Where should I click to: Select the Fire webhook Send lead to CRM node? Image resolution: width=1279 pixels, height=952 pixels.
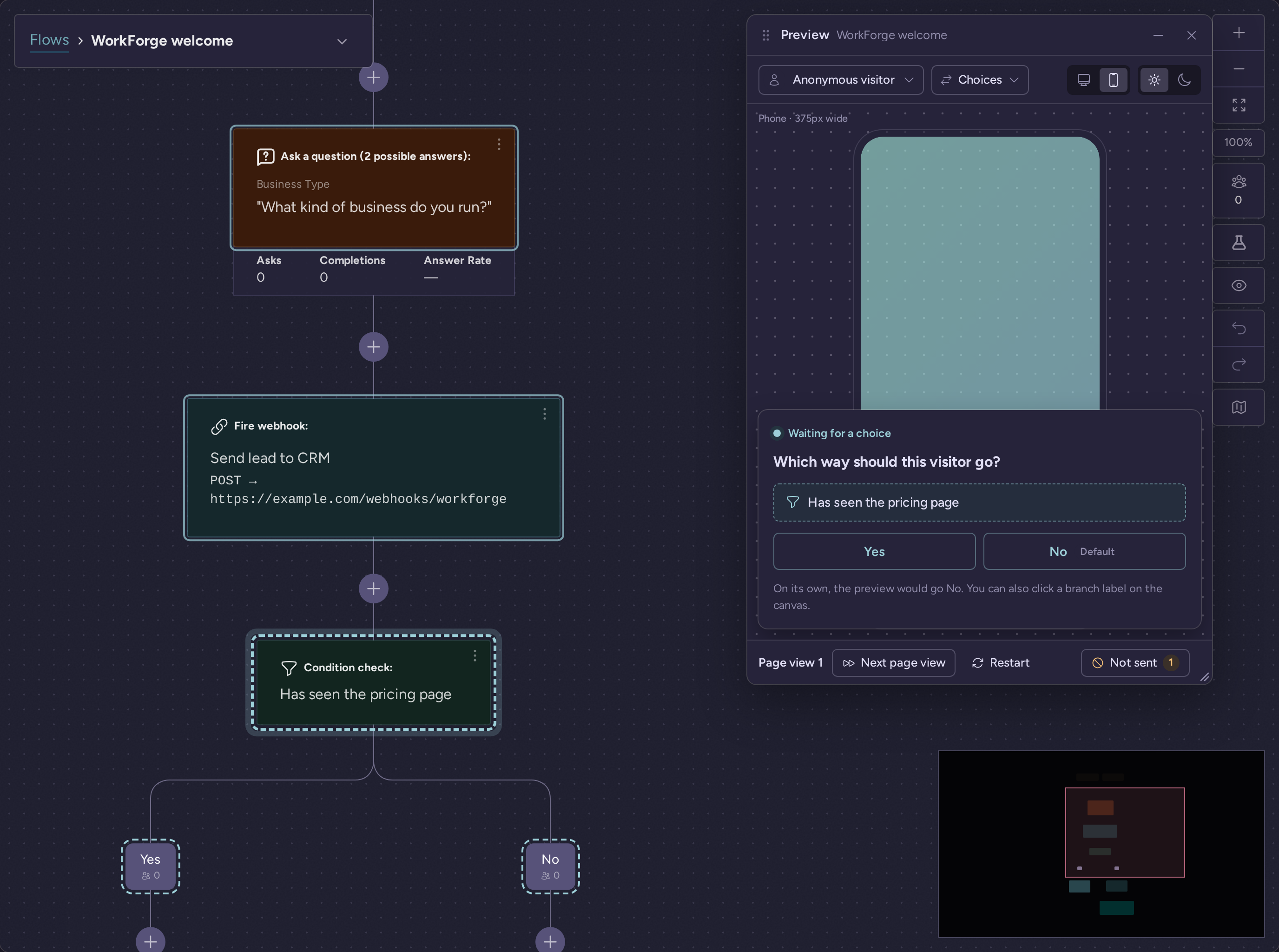(x=373, y=467)
